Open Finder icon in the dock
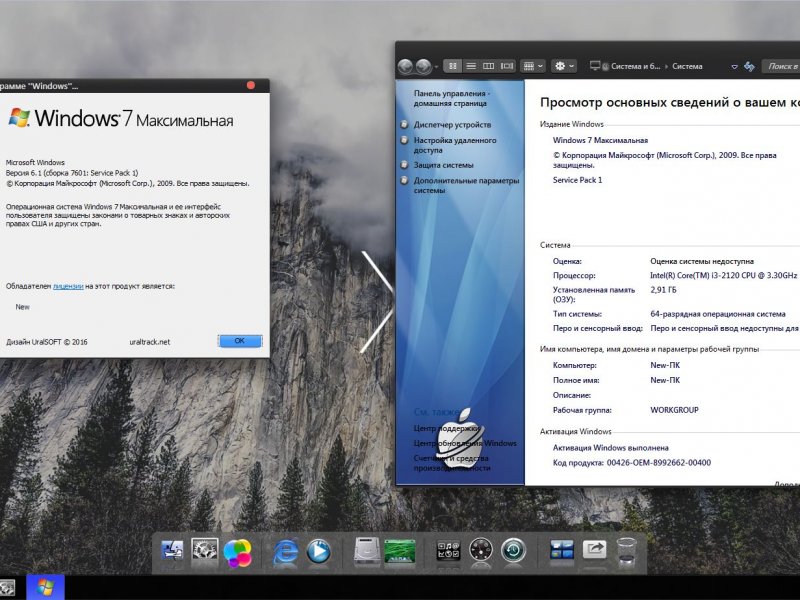This screenshot has height=600, width=800. pyautogui.click(x=172, y=552)
